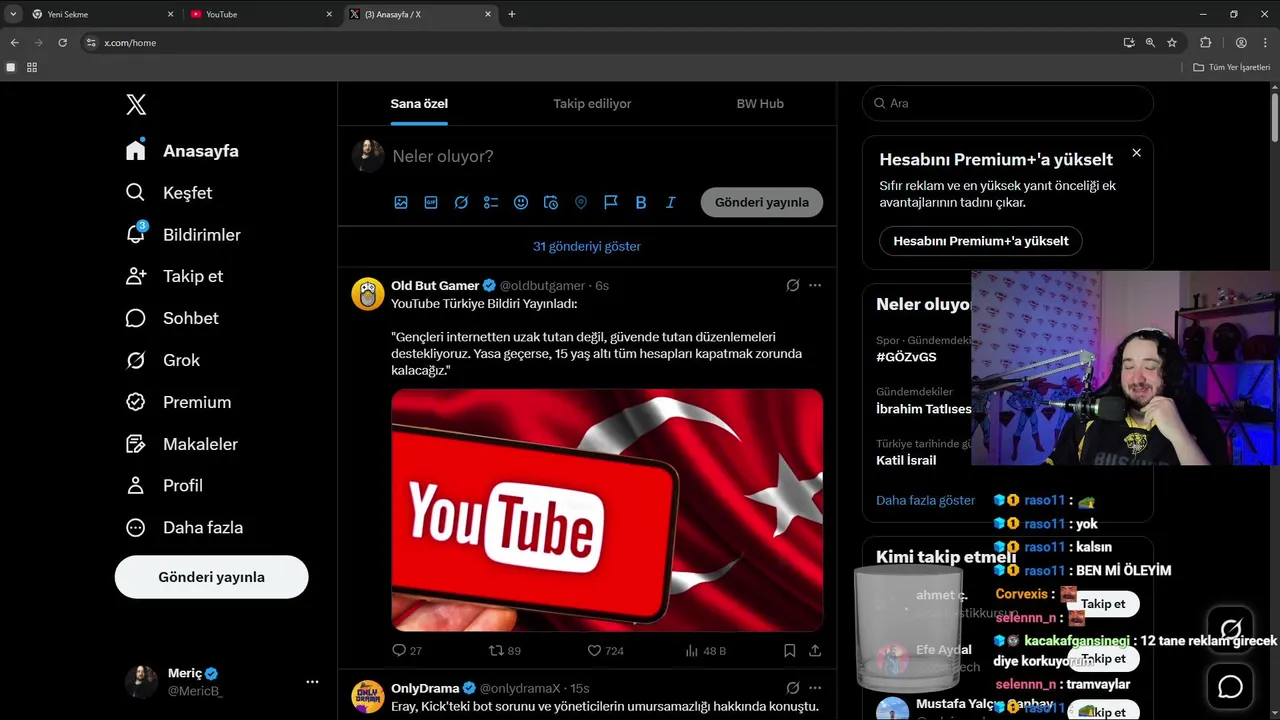Click the big Gönderi yayınla sidebar button

coord(211,577)
